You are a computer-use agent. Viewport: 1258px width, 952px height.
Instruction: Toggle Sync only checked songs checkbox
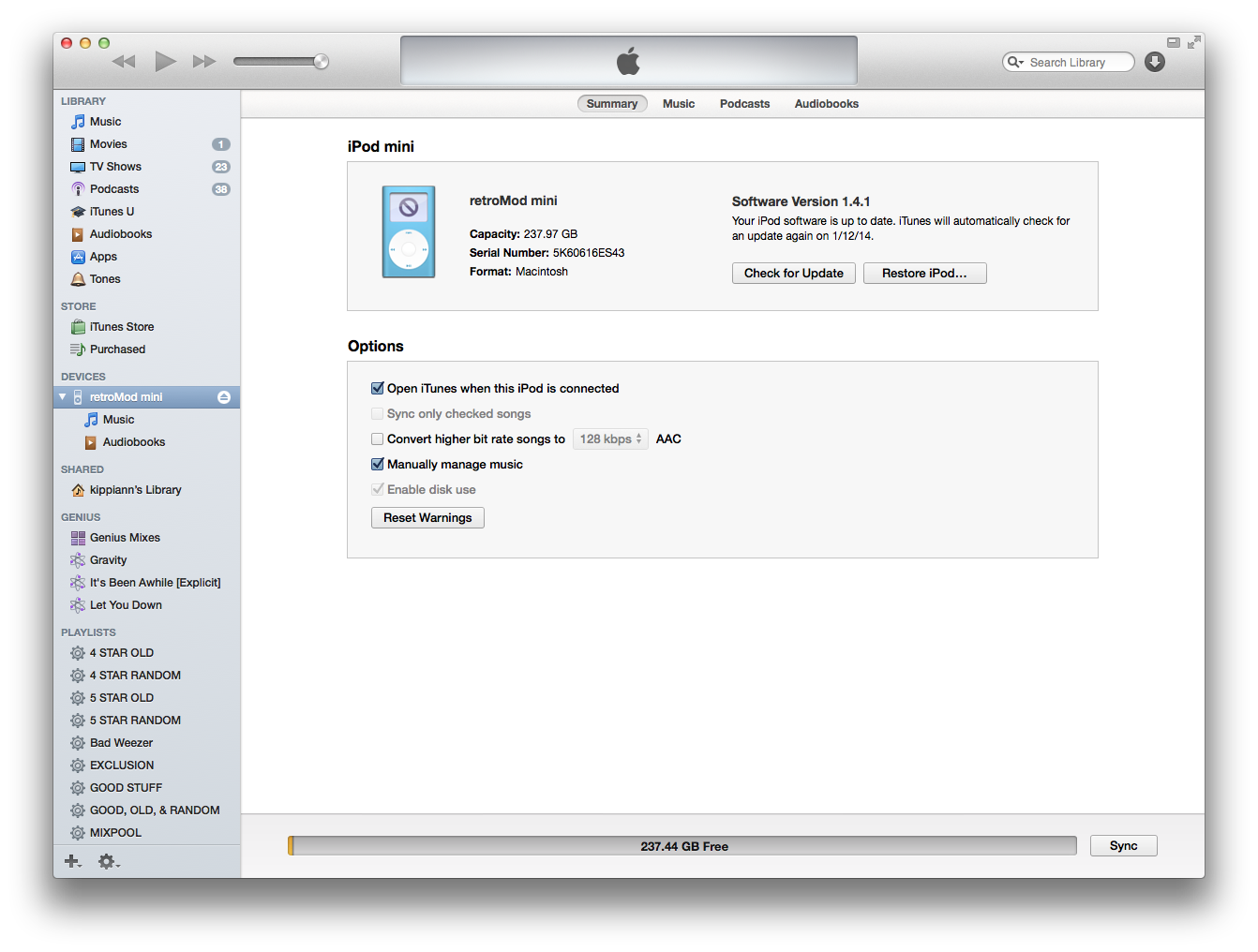(x=378, y=414)
